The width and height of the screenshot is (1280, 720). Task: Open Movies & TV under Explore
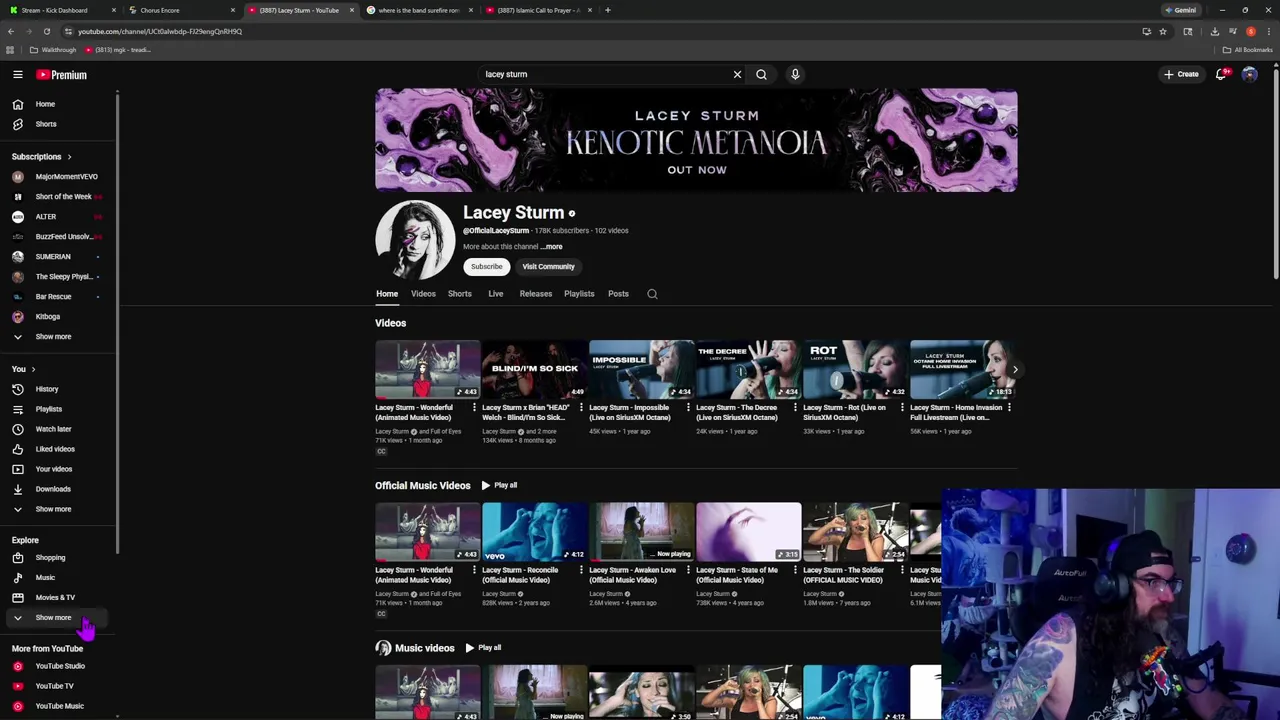click(x=58, y=598)
